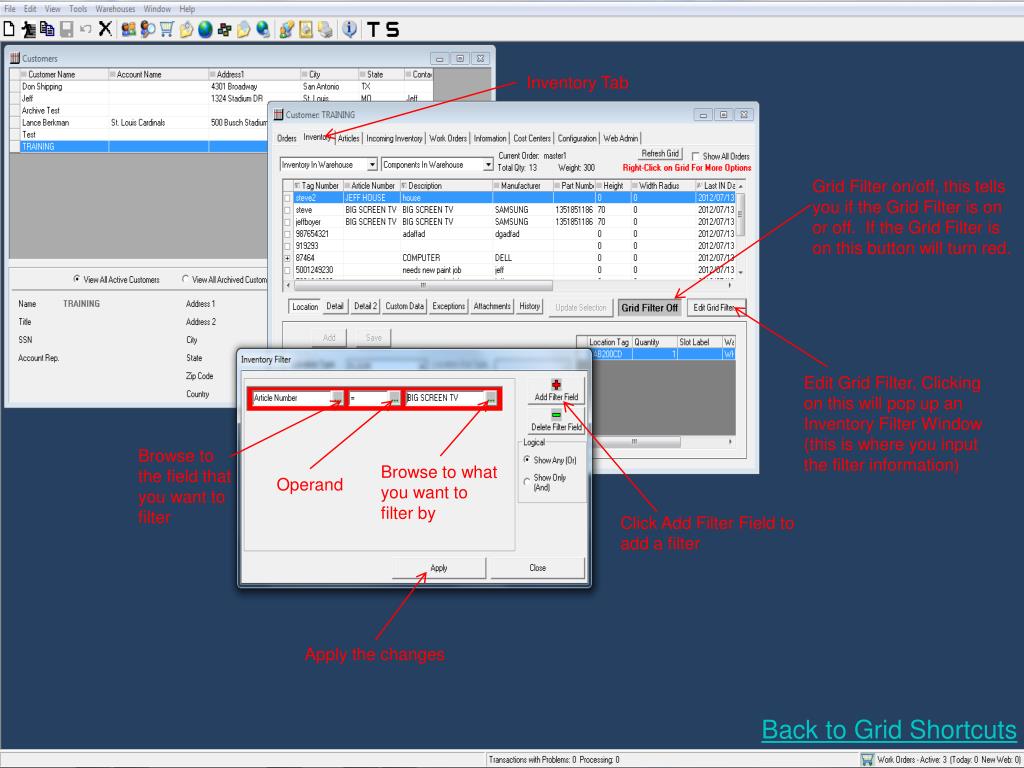
Task: Click the colored blocks toolbar icon
Action: click(x=225, y=29)
